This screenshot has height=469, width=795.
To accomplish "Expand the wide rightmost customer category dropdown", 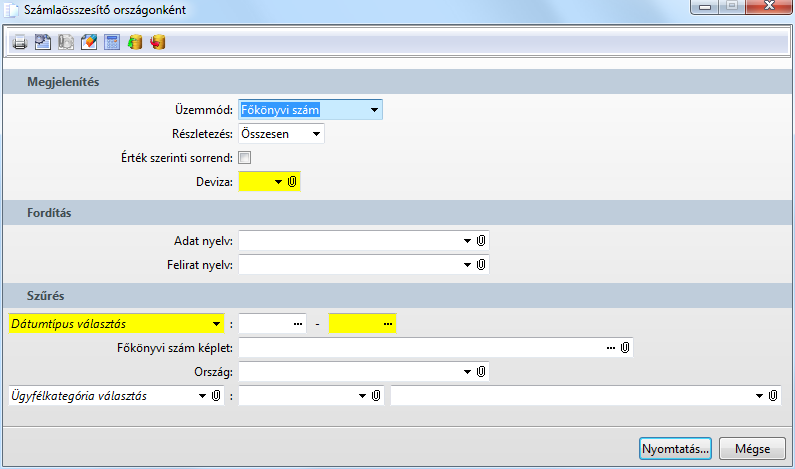I will [x=759, y=396].
